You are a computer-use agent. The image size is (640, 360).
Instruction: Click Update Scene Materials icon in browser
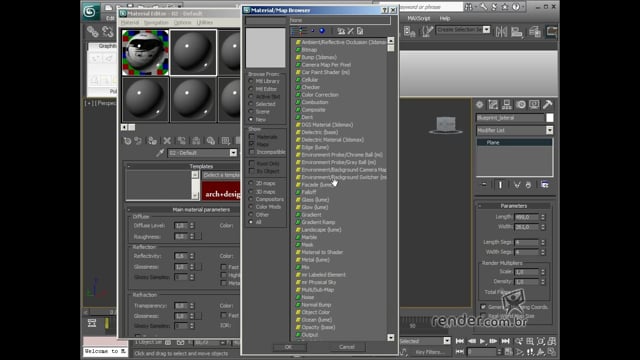[x=341, y=31]
